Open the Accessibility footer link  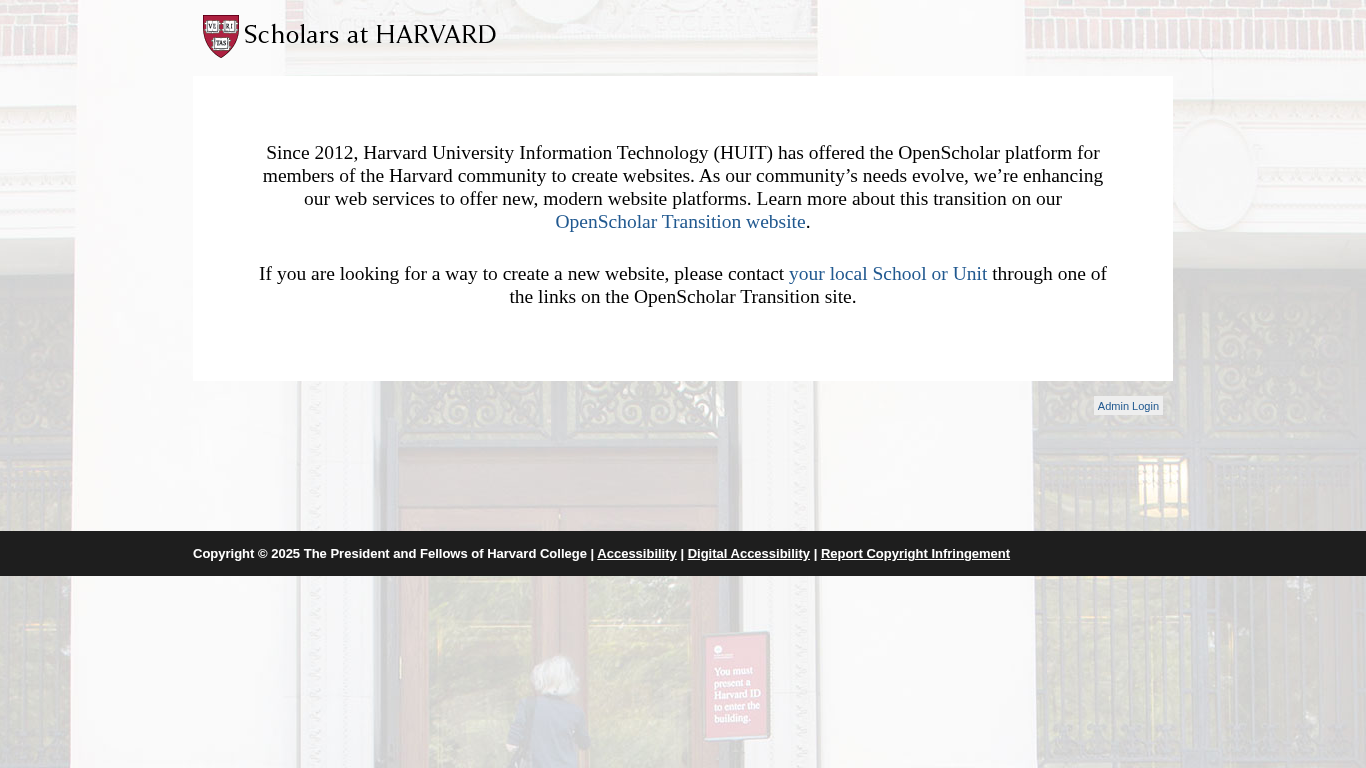coord(637,554)
